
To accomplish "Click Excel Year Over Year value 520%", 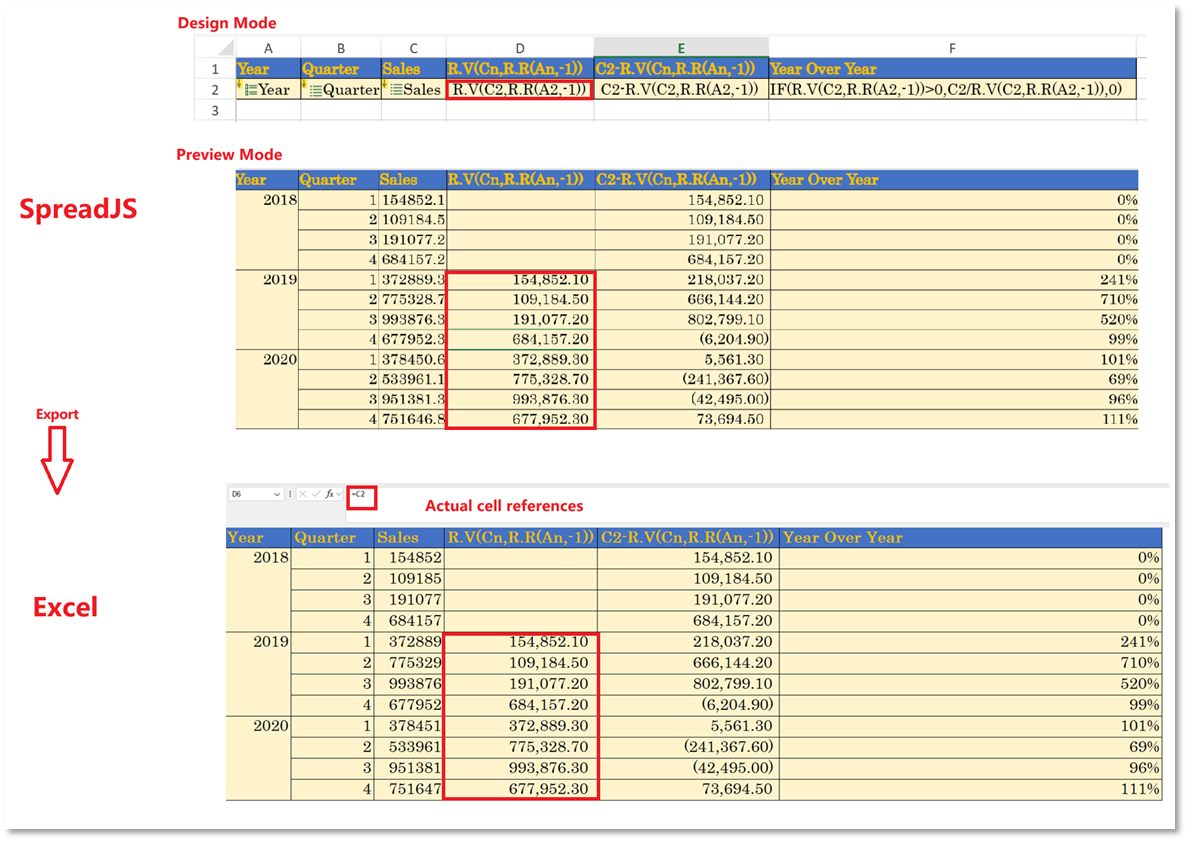I will point(971,684).
